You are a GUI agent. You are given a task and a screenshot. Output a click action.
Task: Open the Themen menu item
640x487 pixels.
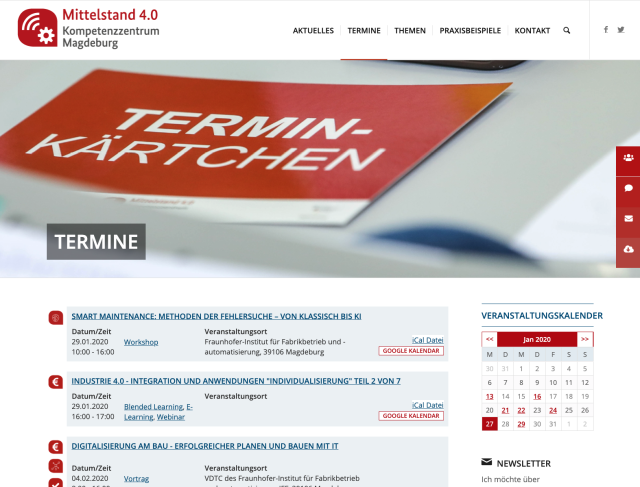[410, 31]
